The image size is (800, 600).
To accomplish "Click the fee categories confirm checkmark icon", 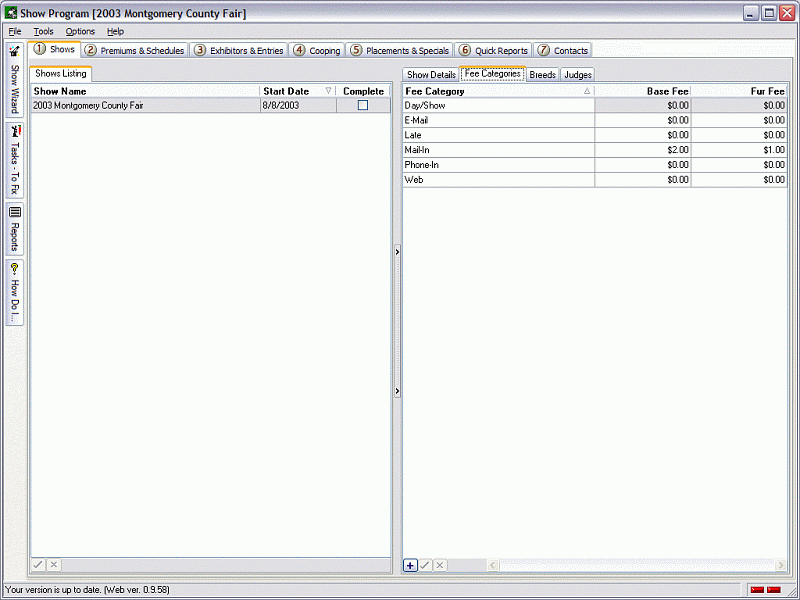I will click(425, 565).
